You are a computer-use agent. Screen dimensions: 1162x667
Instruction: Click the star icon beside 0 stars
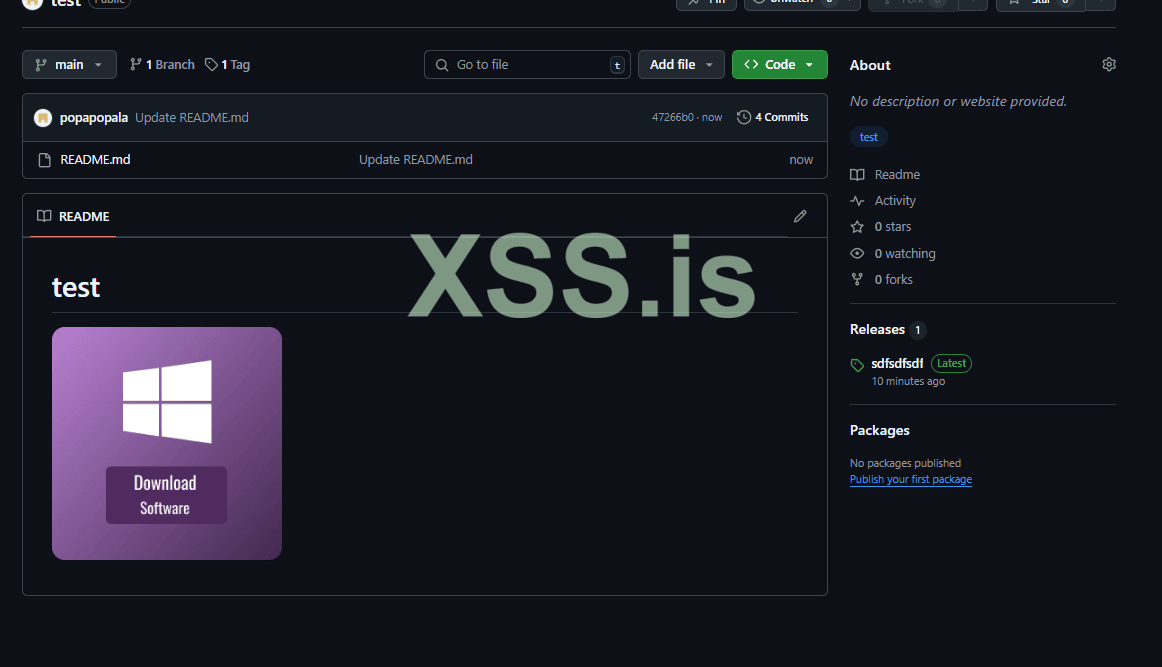coord(857,227)
